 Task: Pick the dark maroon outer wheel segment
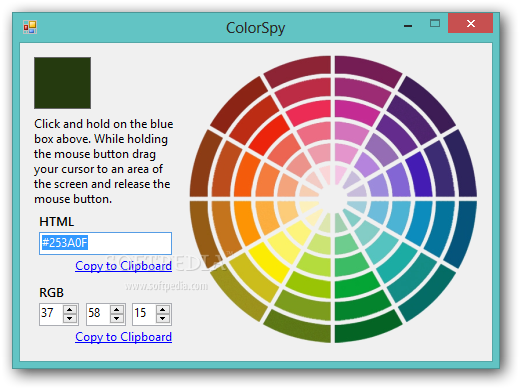(298, 71)
